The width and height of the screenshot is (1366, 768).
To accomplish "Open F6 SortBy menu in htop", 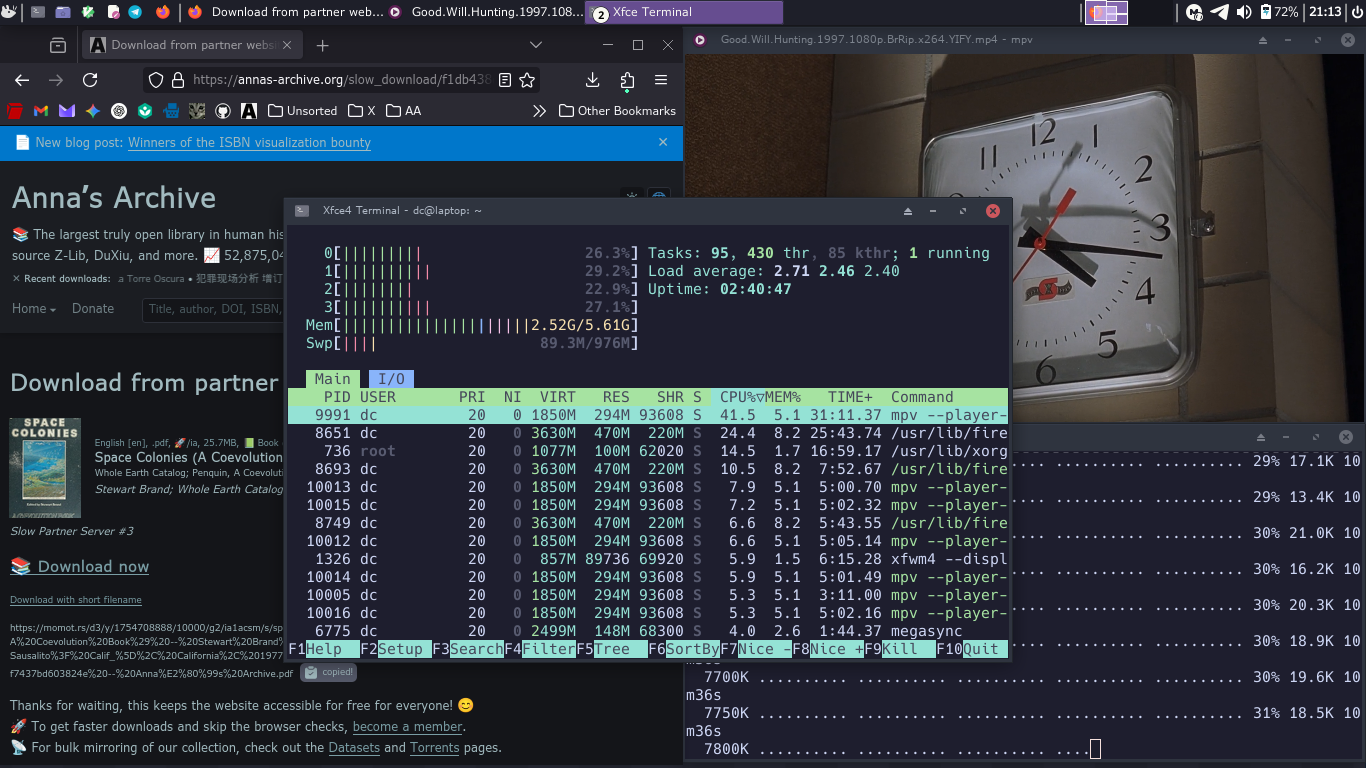I will (684, 649).
